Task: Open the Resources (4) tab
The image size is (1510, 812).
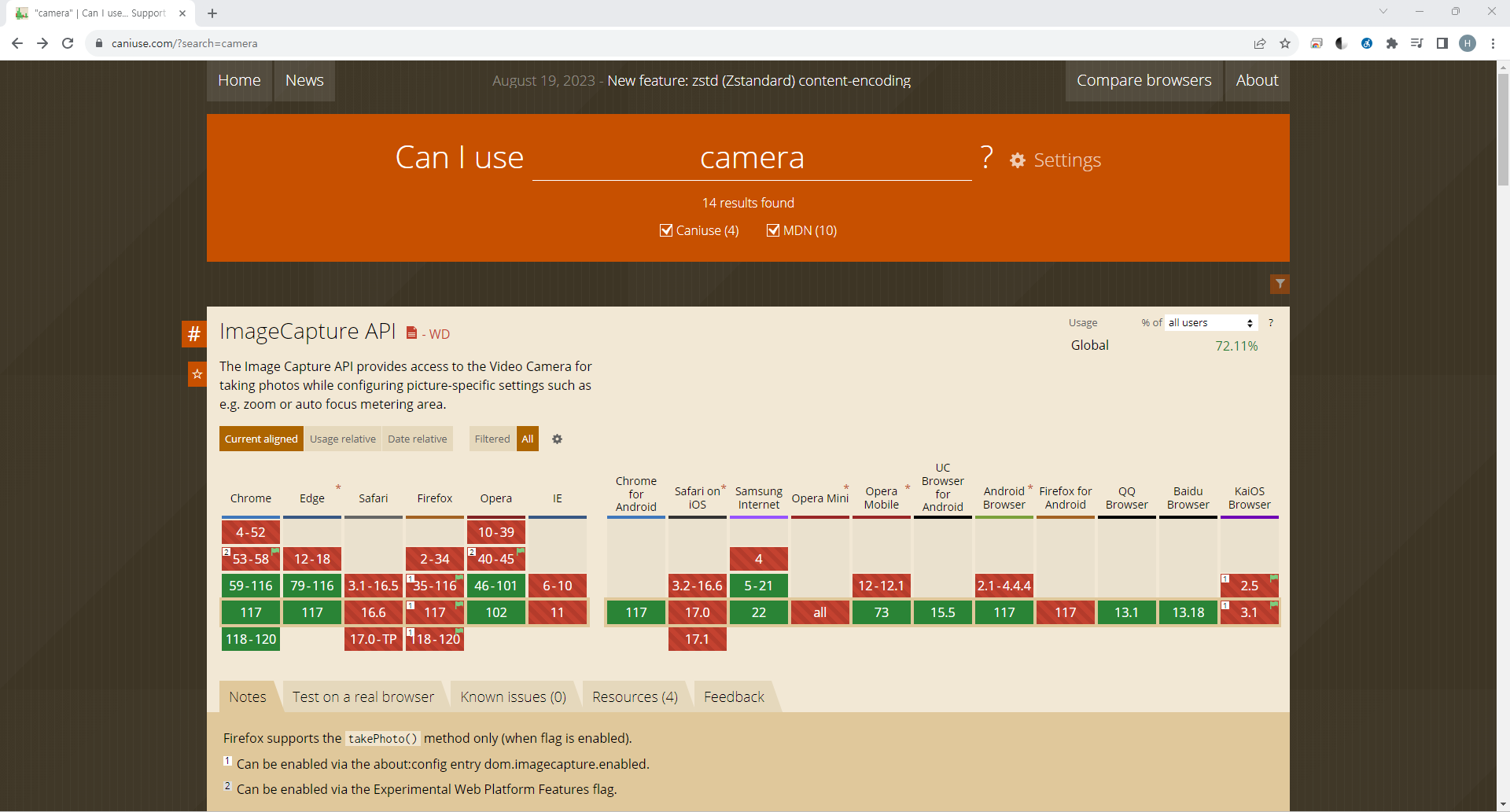Action: click(635, 697)
